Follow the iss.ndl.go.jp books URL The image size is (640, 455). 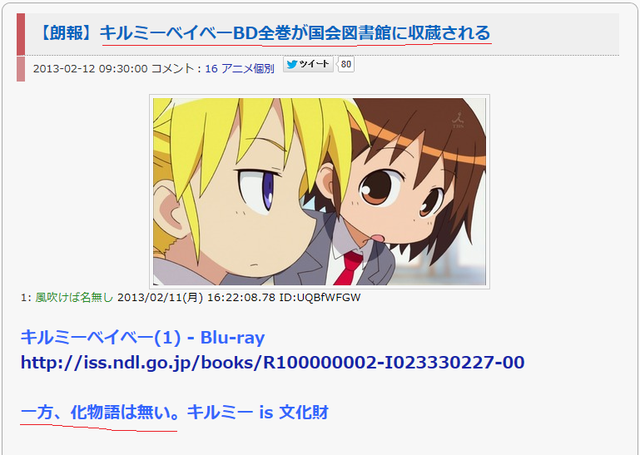click(x=272, y=362)
